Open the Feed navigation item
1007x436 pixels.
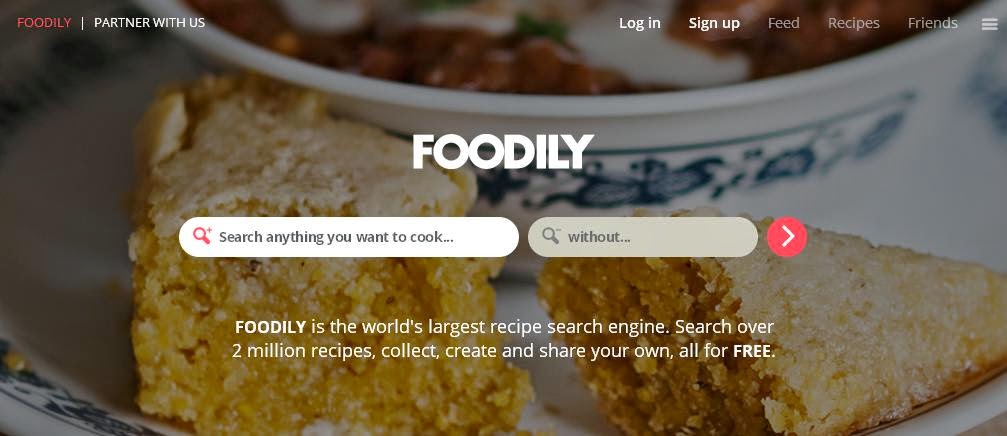click(x=784, y=23)
